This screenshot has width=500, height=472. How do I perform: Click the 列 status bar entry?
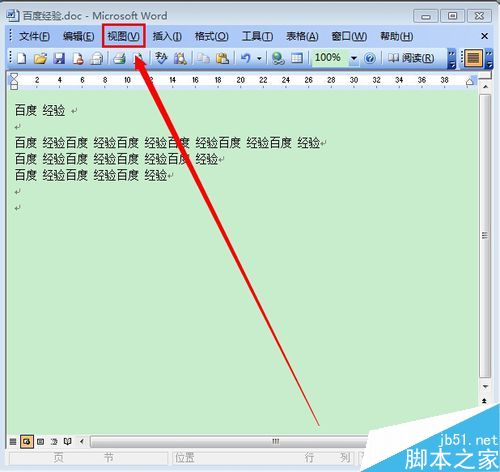coord(345,458)
